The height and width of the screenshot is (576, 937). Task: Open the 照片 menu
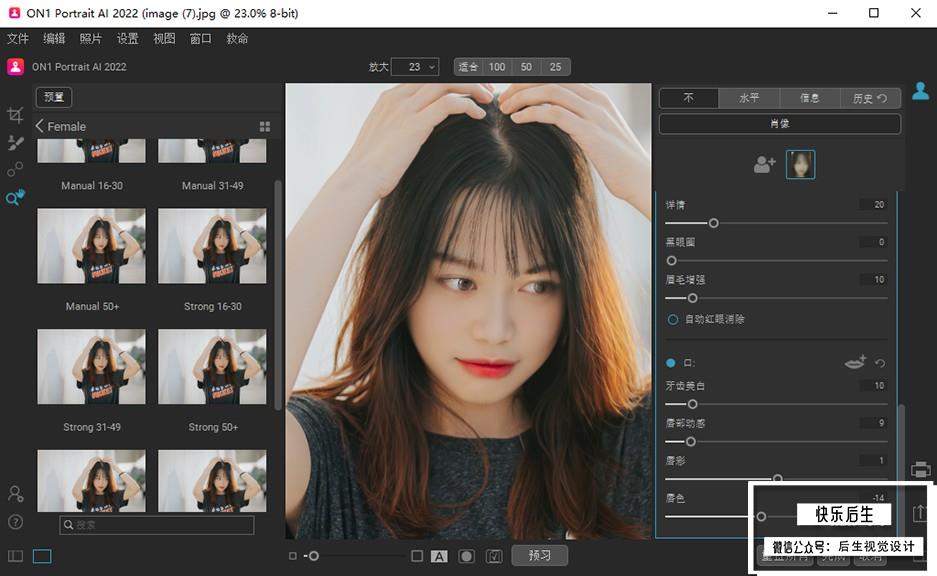coord(91,39)
